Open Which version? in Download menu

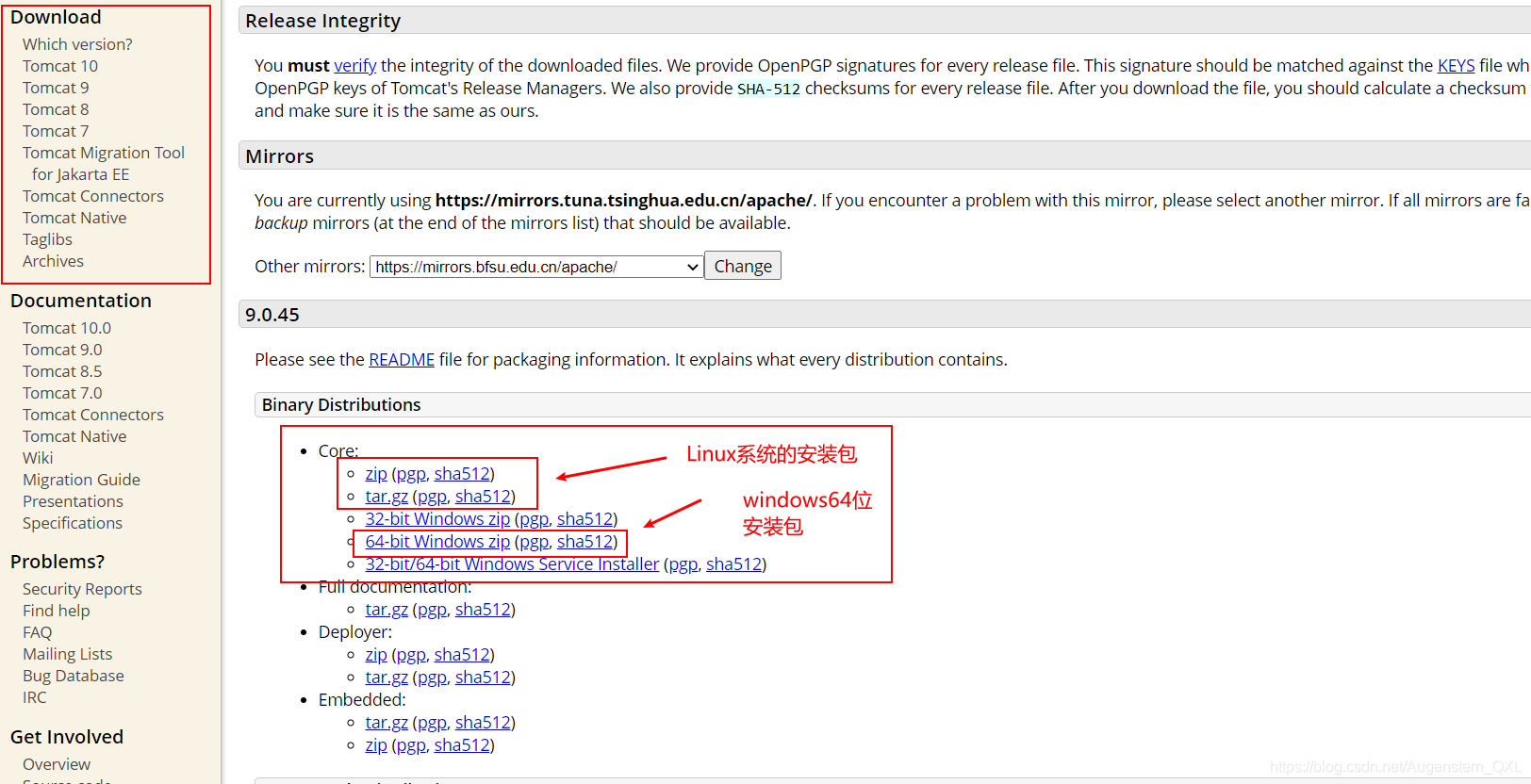[77, 44]
